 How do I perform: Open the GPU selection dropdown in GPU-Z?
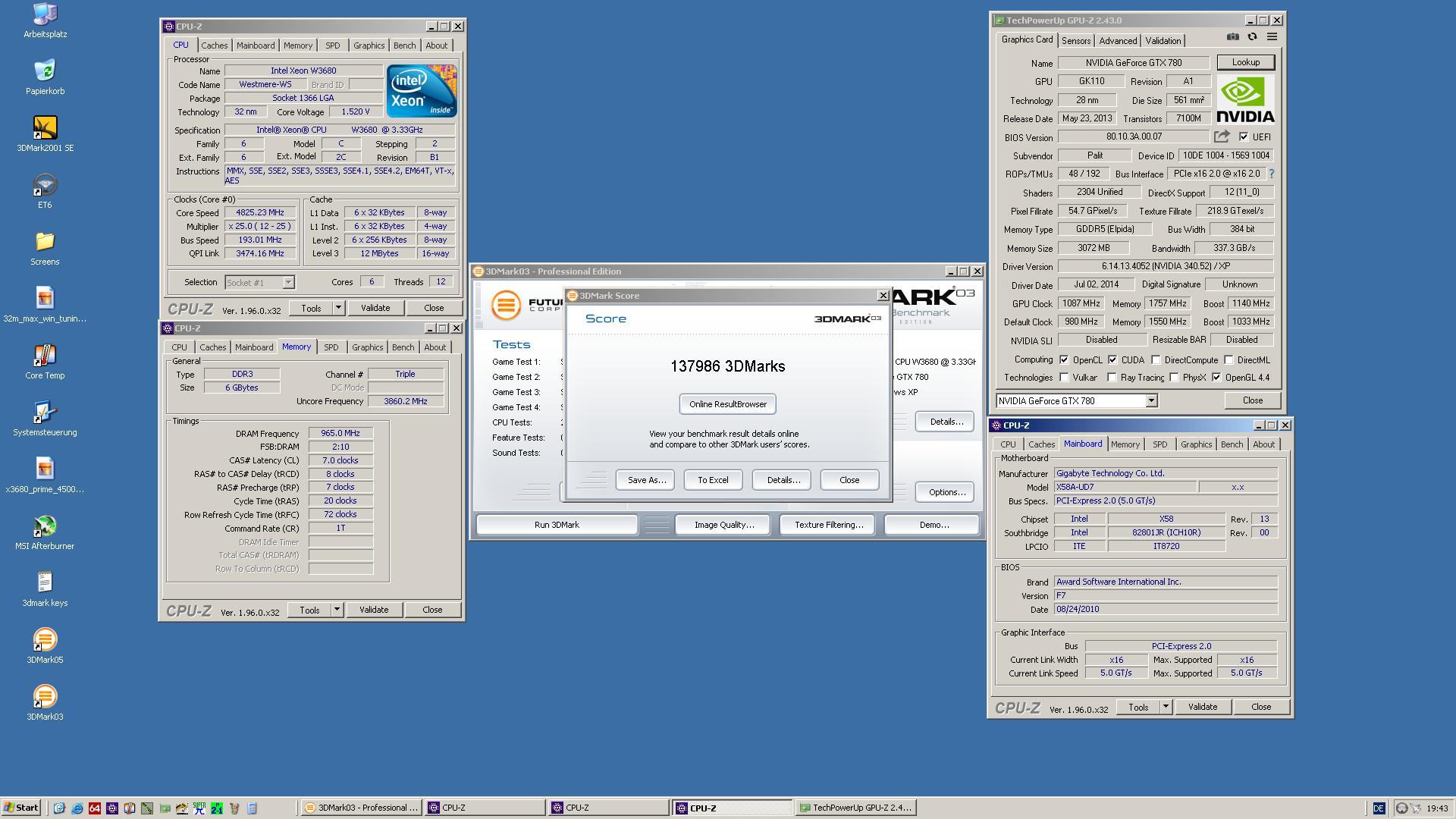(x=1151, y=400)
